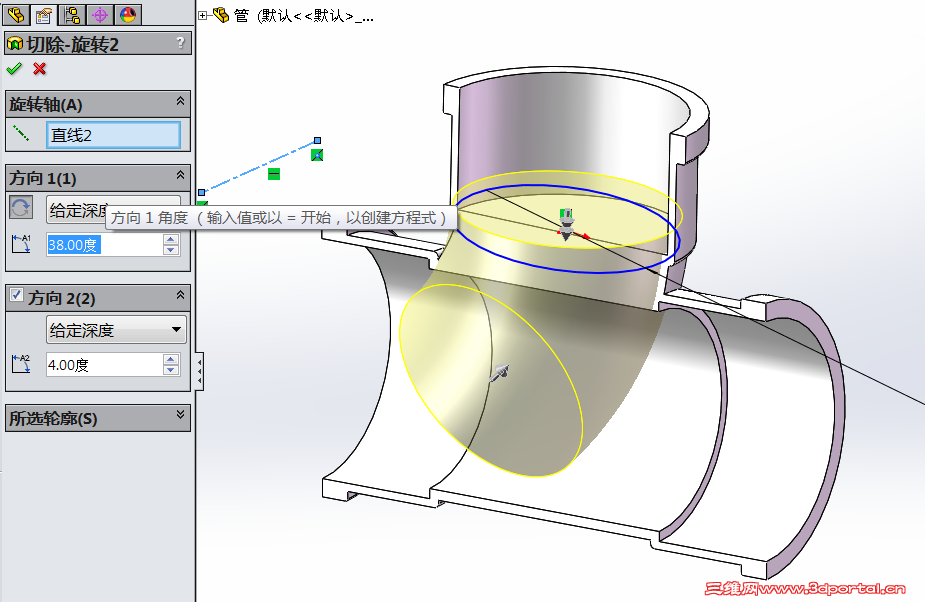Open help for 切除-旋转2
The height and width of the screenshot is (602, 925).
181,43
